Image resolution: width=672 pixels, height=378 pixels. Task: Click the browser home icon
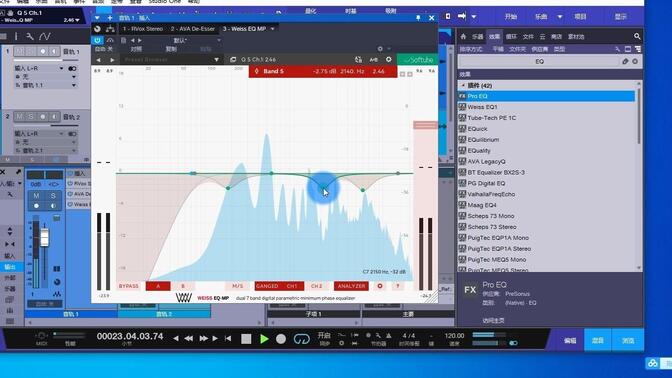pos(463,36)
